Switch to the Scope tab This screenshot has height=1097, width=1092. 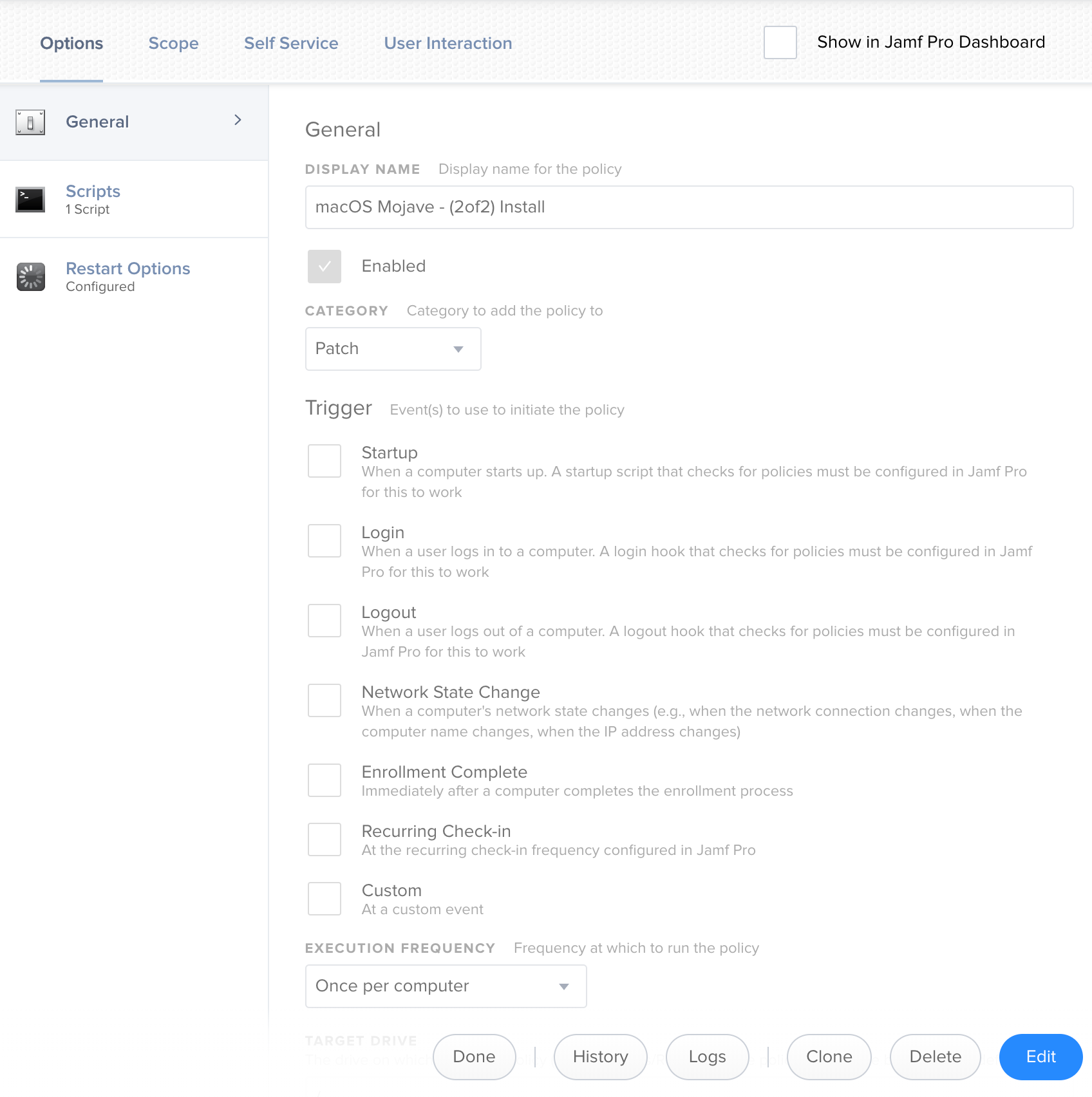tap(173, 43)
